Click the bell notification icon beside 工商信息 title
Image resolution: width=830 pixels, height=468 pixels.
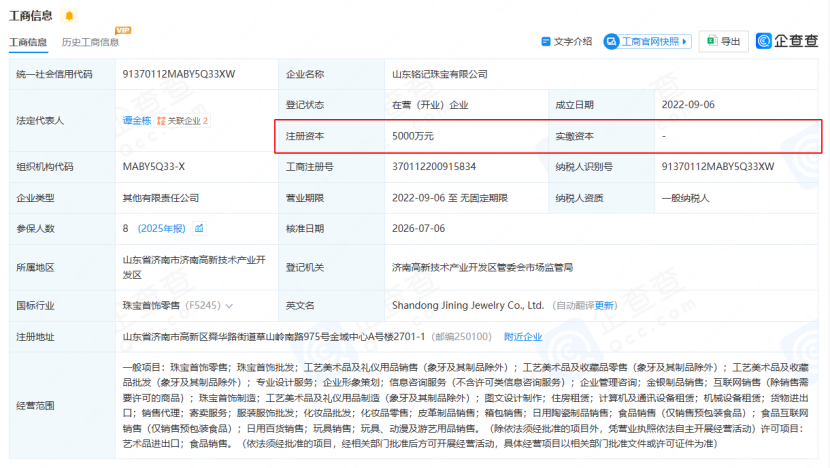69,16
